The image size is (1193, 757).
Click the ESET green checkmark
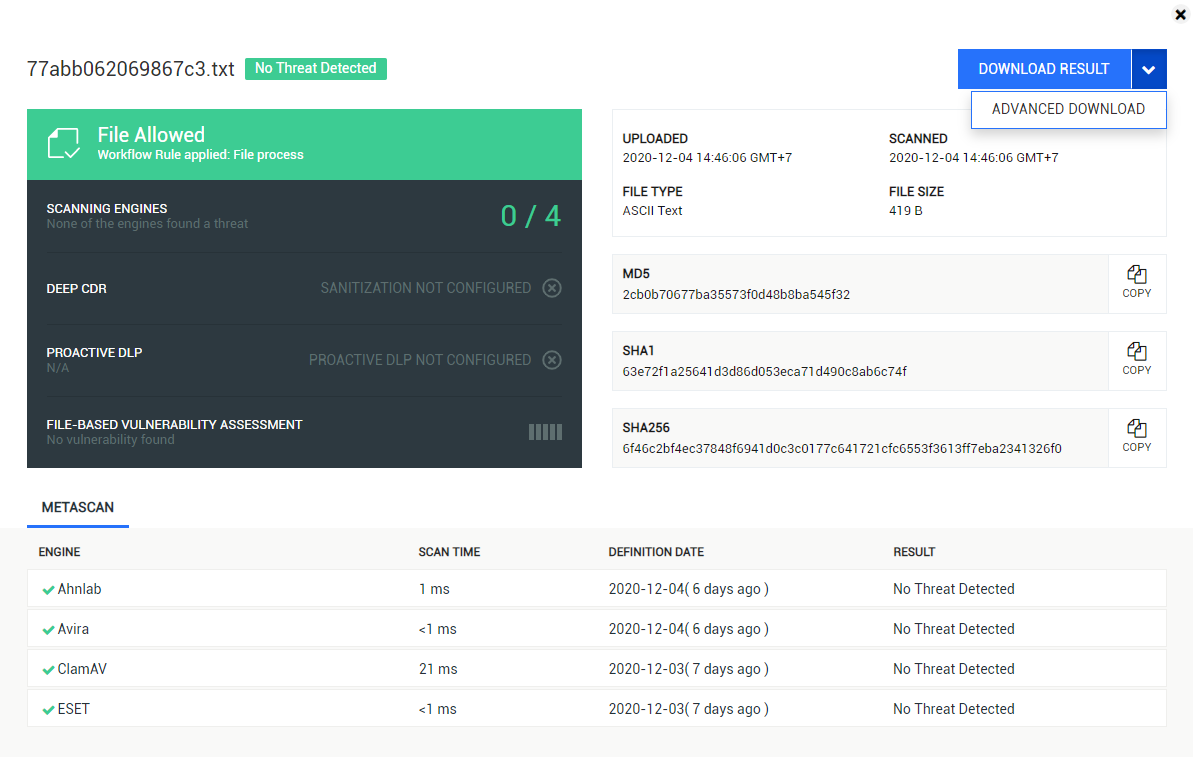(x=48, y=710)
